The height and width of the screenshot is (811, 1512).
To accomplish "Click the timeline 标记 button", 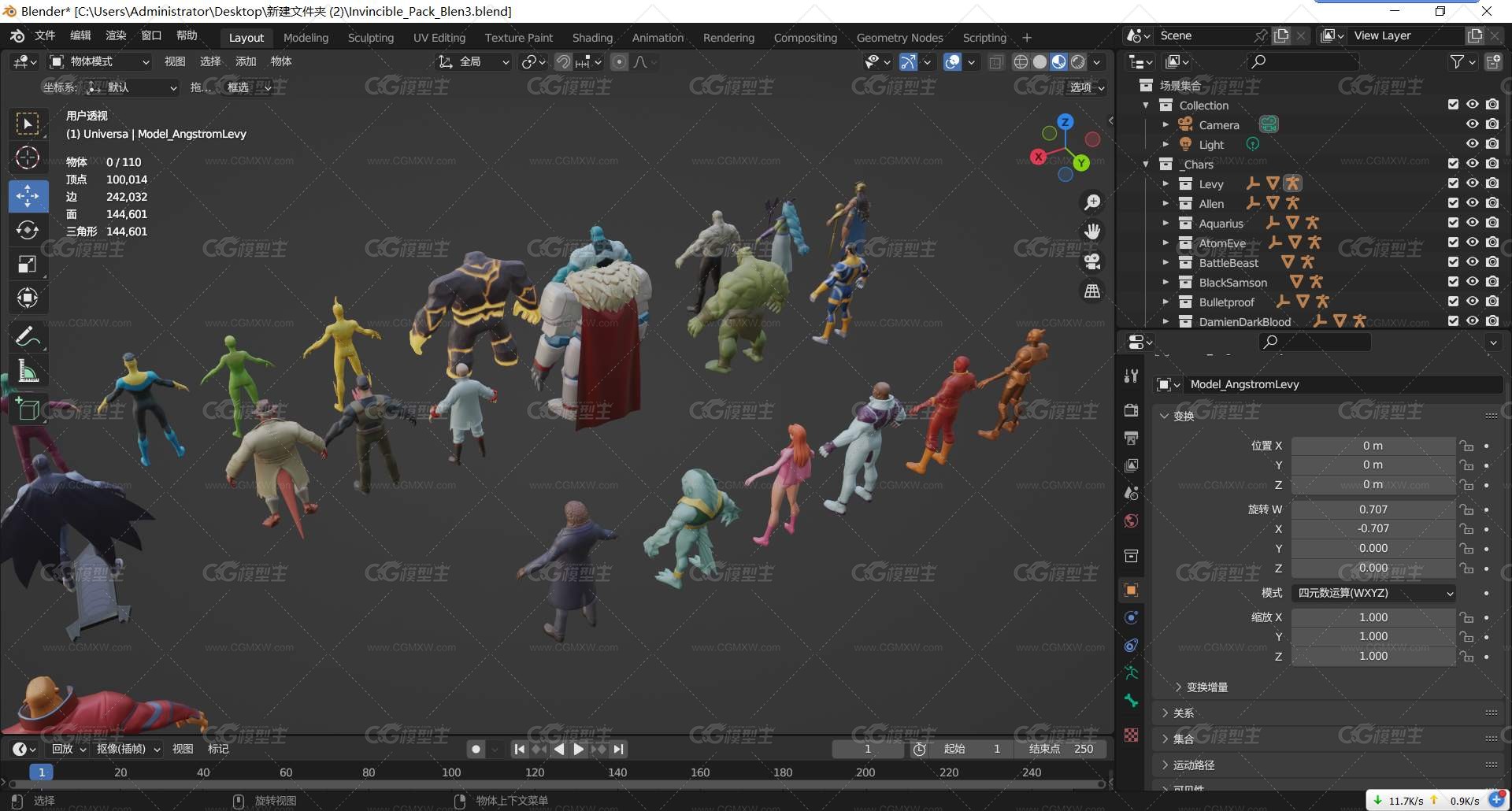I will pos(218,749).
